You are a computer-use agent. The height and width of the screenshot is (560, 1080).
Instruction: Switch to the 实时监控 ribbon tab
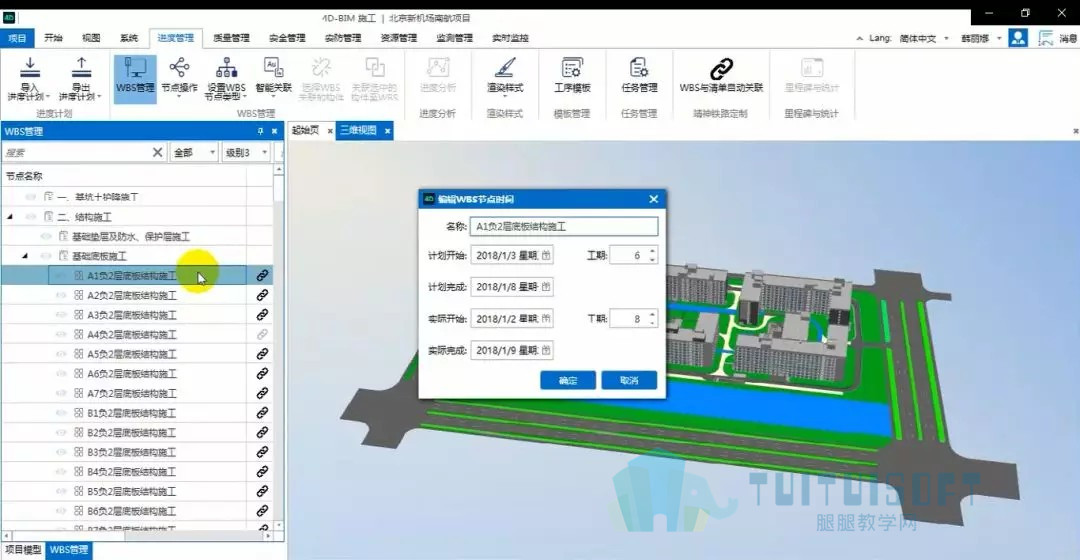510,38
